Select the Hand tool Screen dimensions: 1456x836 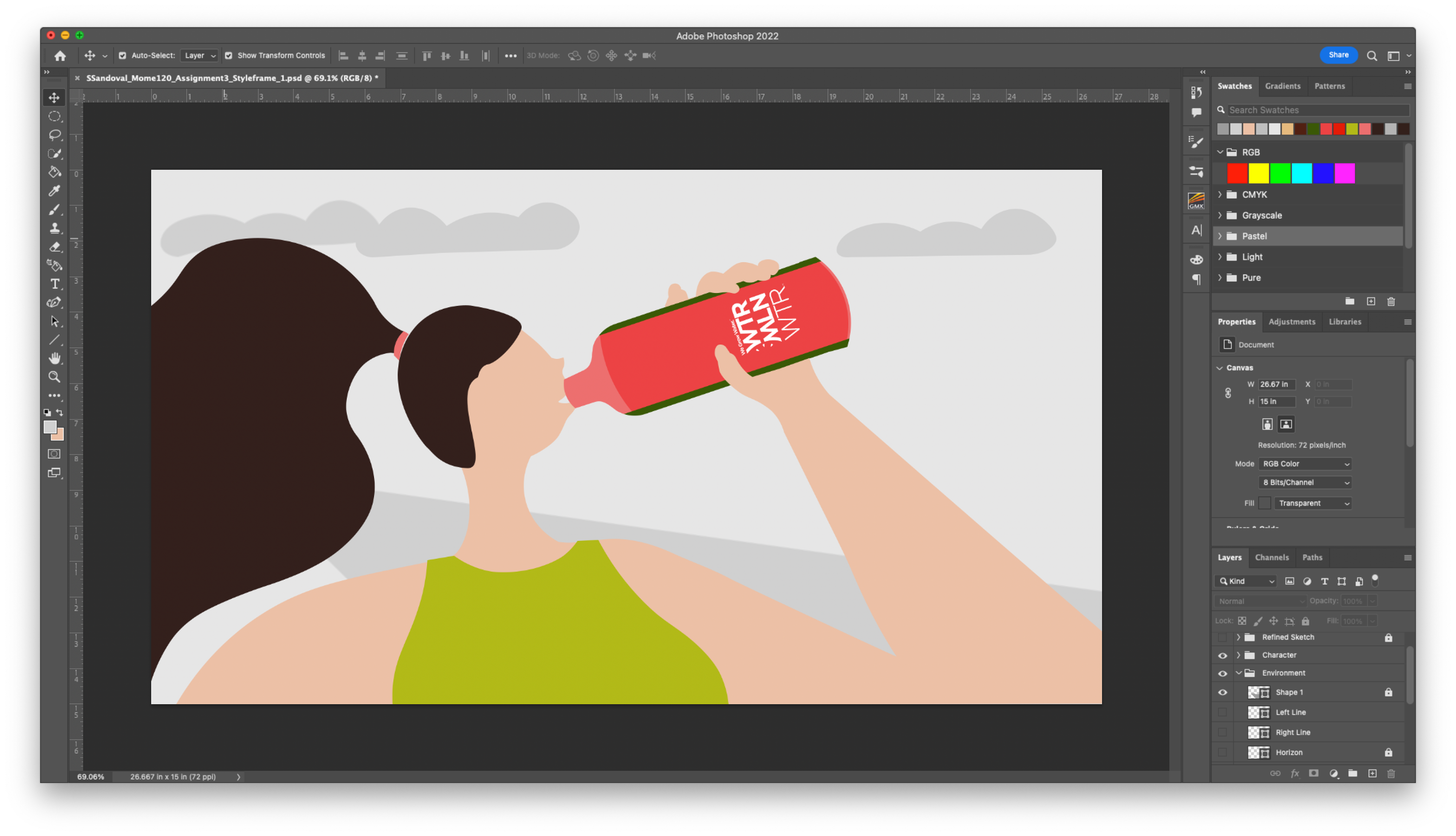[x=55, y=358]
